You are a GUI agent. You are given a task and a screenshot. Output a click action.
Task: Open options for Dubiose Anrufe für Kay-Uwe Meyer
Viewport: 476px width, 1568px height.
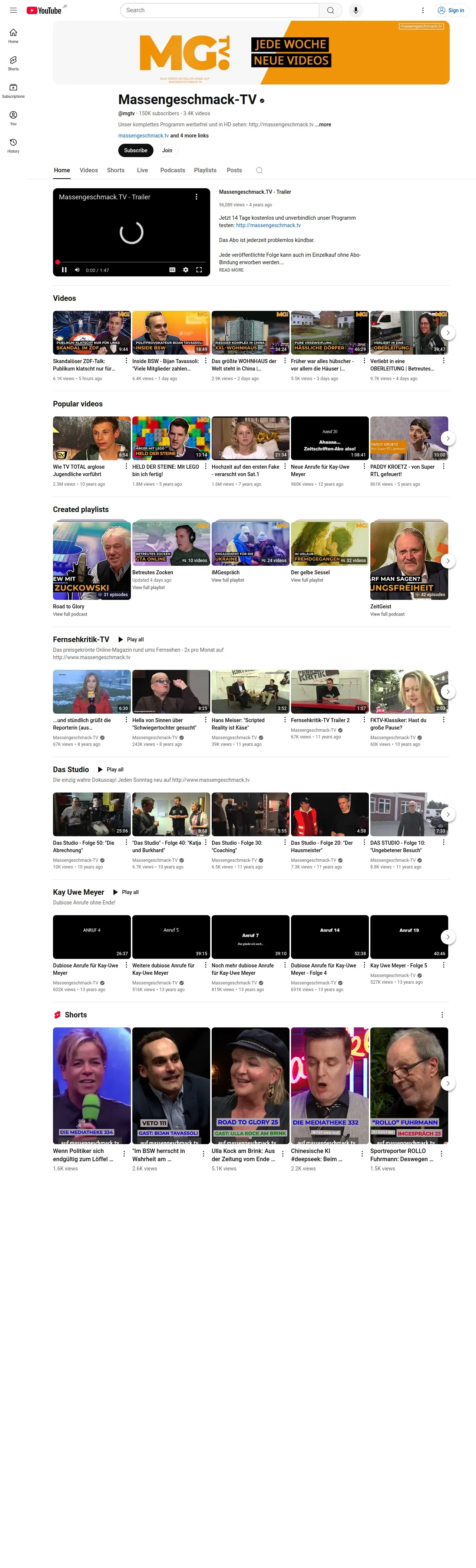[126, 965]
